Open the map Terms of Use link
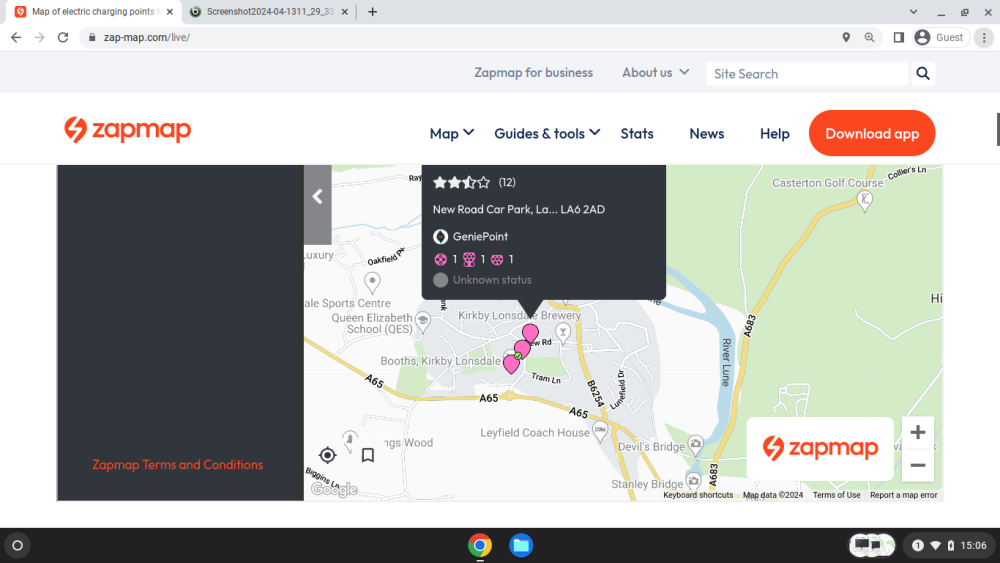The image size is (1000, 563). (836, 495)
